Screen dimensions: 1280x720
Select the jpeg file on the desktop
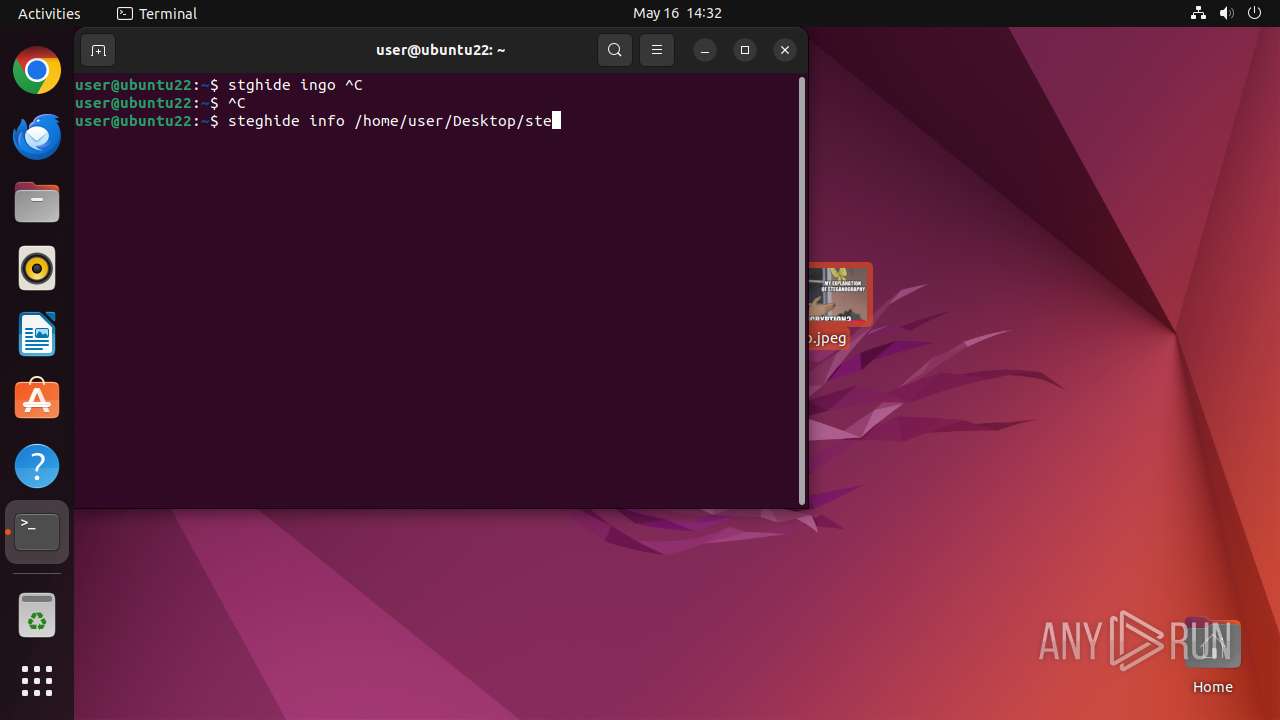pos(840,305)
